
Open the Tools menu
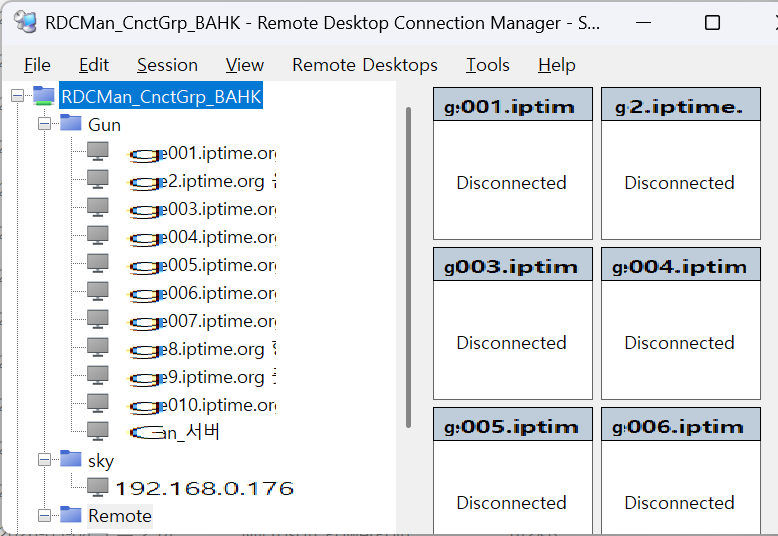tap(487, 65)
